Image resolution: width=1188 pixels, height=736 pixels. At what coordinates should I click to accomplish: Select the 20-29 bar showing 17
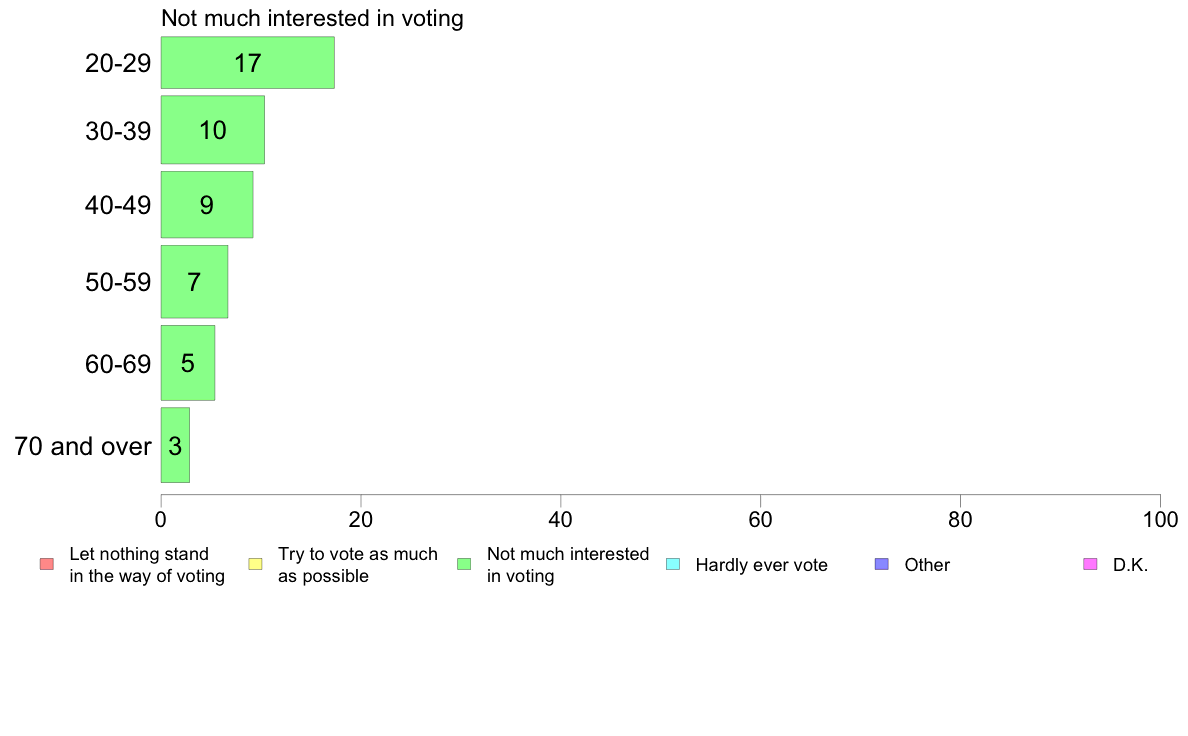248,63
